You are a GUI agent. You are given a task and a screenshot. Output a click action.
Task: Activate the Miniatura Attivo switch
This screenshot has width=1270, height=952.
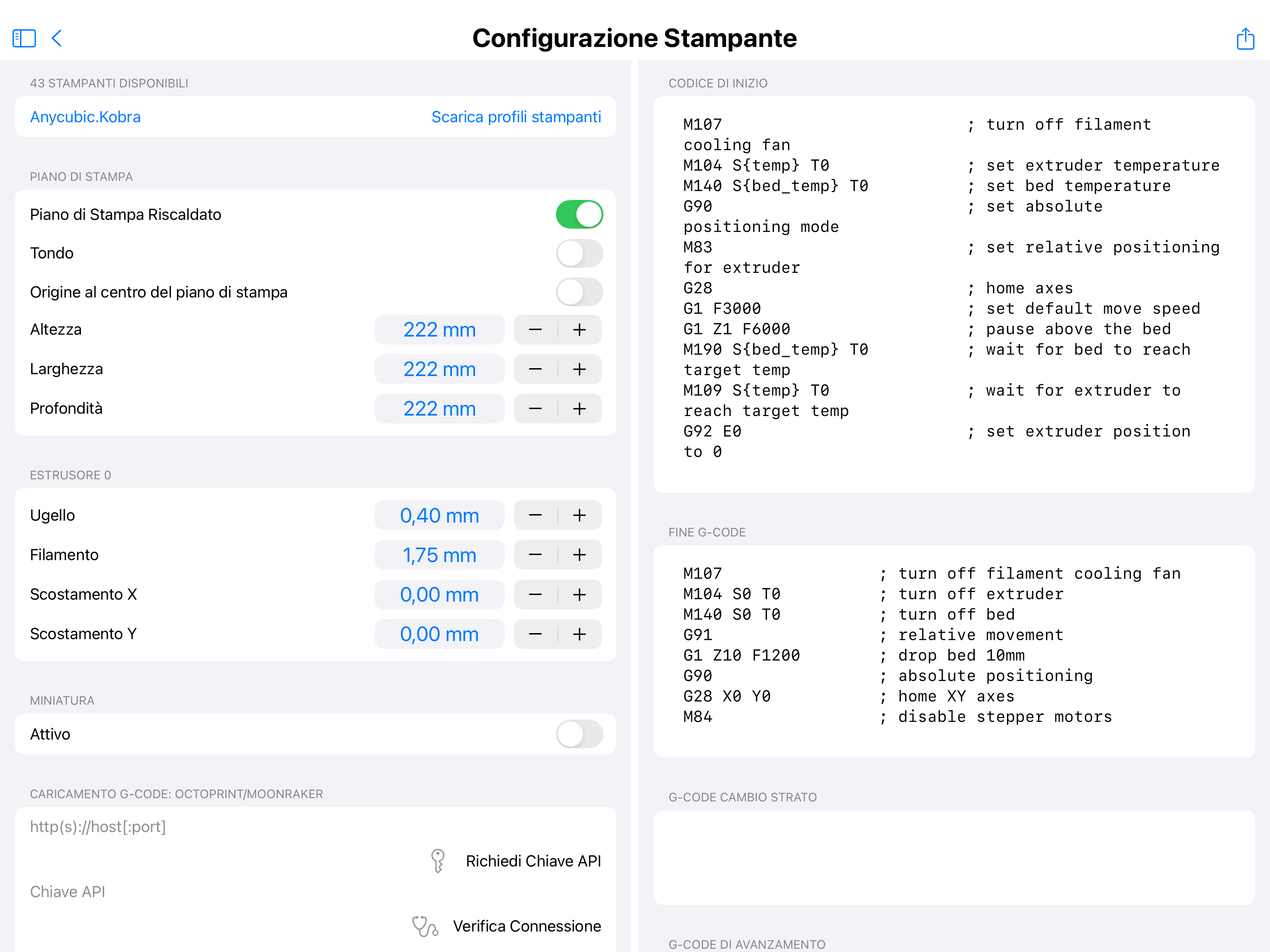click(x=579, y=734)
